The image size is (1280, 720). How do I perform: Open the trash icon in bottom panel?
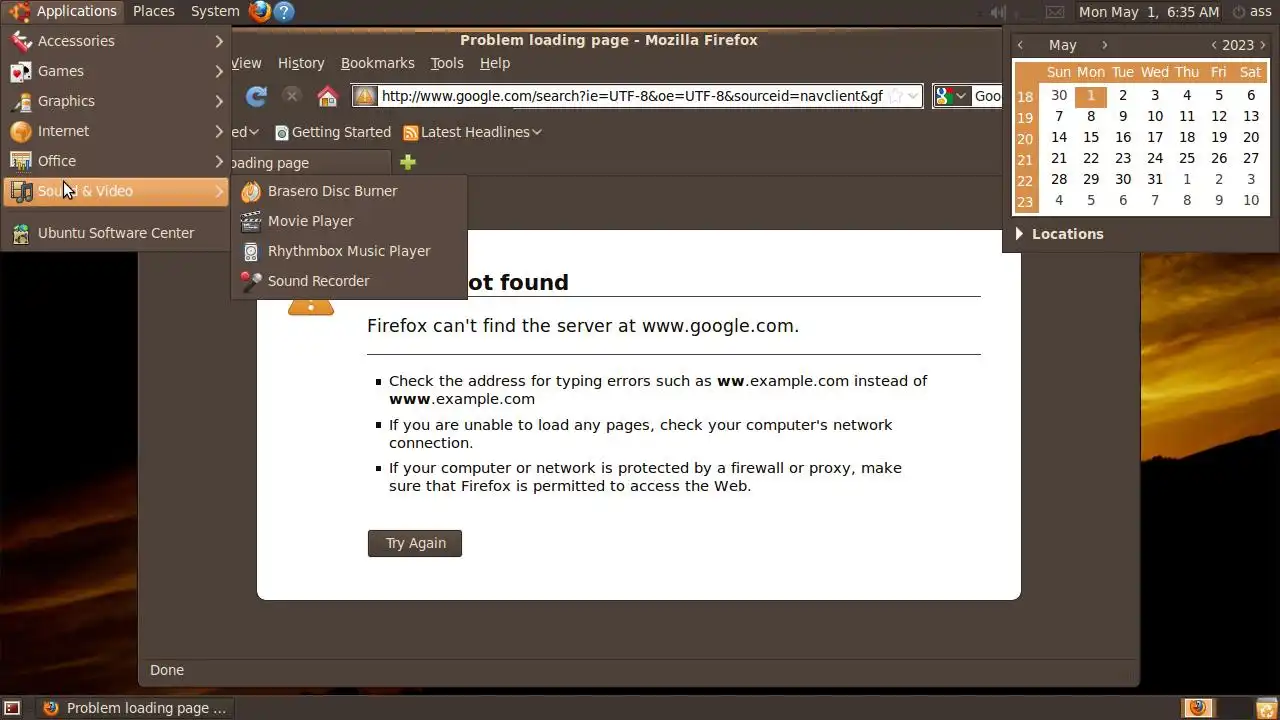pos(1266,708)
